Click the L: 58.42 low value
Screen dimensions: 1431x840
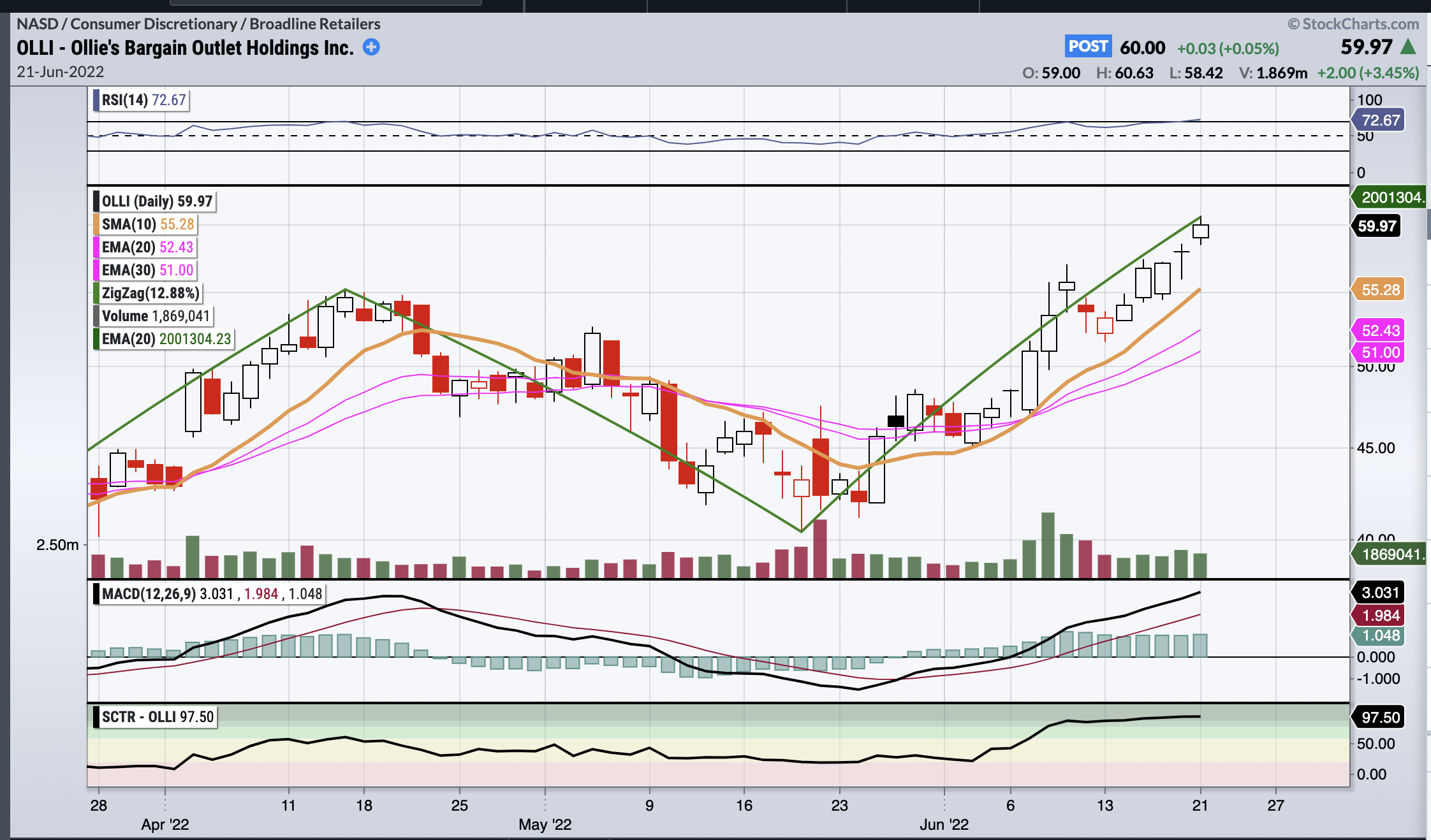coord(1196,73)
